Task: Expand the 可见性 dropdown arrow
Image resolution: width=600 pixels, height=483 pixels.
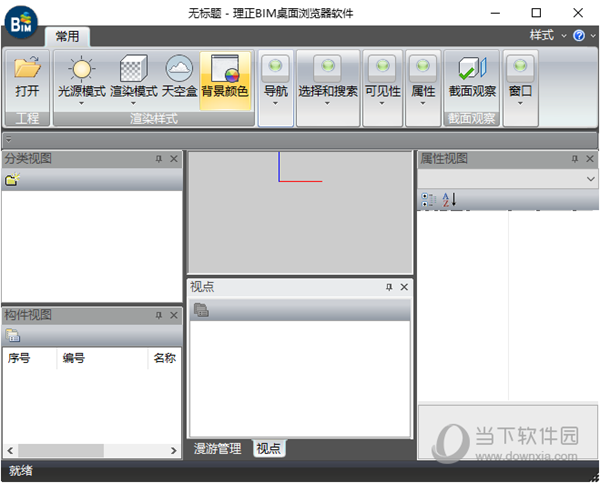Action: click(382, 103)
